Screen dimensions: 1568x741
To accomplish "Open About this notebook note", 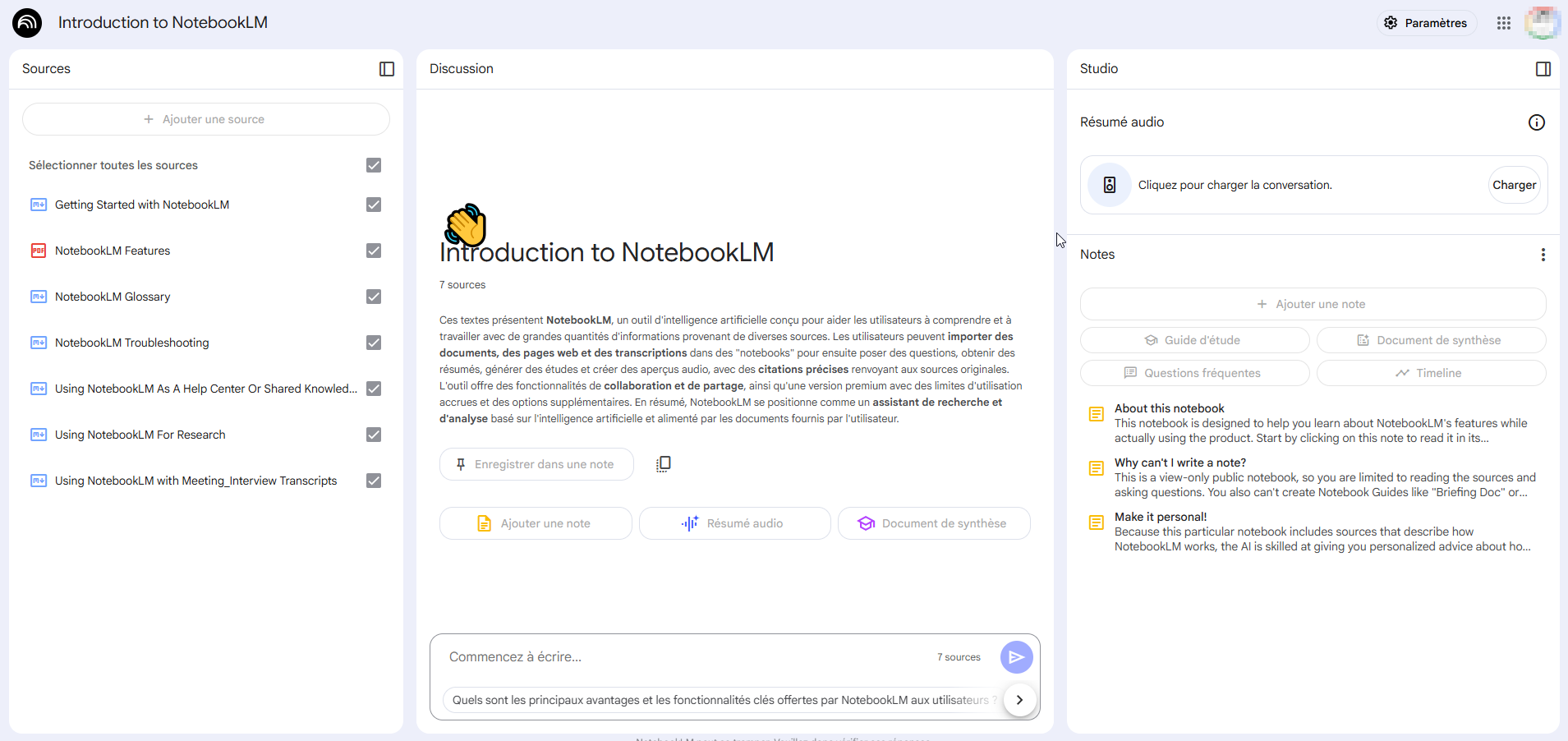I will coord(1312,423).
